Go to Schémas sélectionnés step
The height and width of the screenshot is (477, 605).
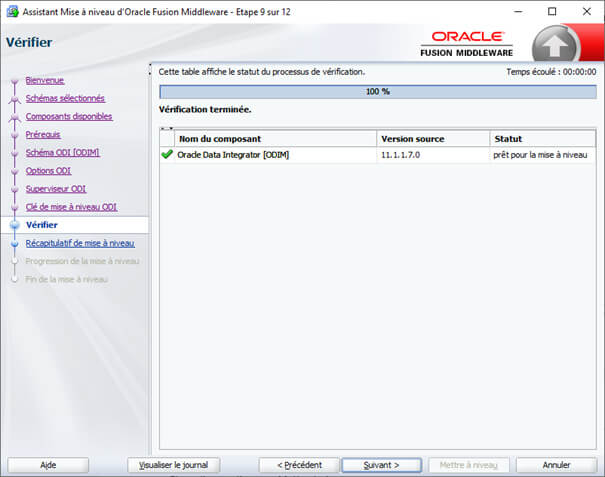tap(65, 98)
